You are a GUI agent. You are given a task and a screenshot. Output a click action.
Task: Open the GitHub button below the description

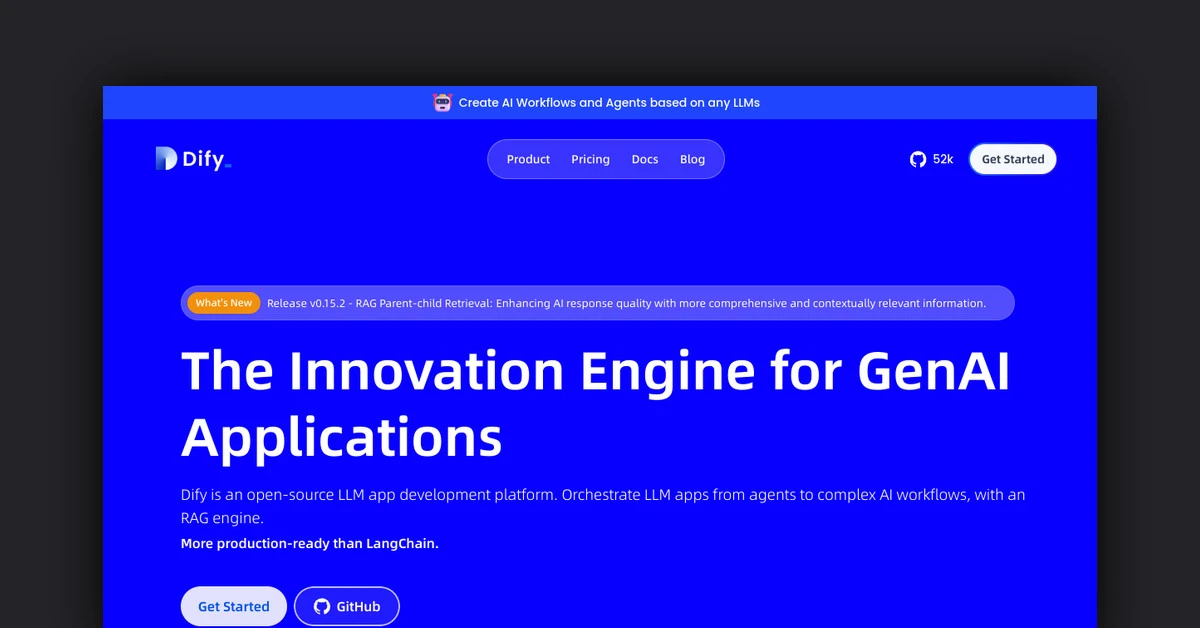pyautogui.click(x=347, y=606)
